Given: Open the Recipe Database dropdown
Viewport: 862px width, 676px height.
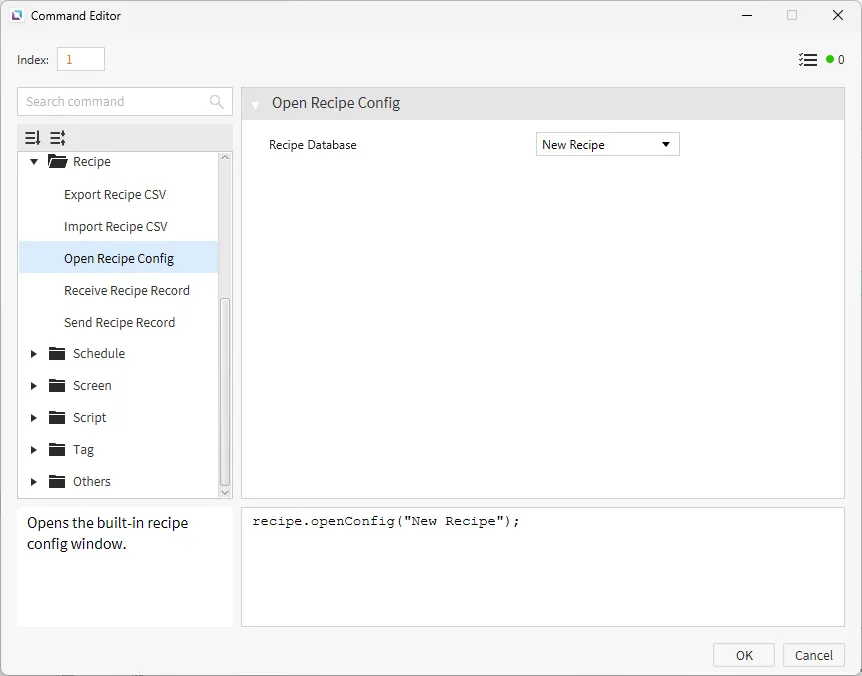Looking at the screenshot, I should [x=608, y=145].
